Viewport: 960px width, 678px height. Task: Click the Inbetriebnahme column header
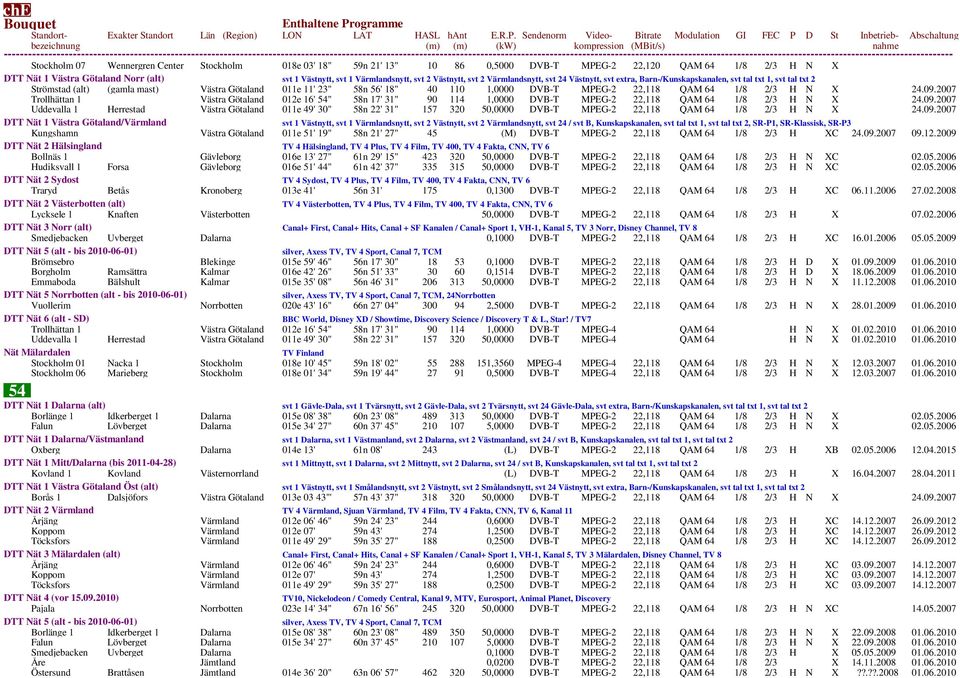click(879, 40)
